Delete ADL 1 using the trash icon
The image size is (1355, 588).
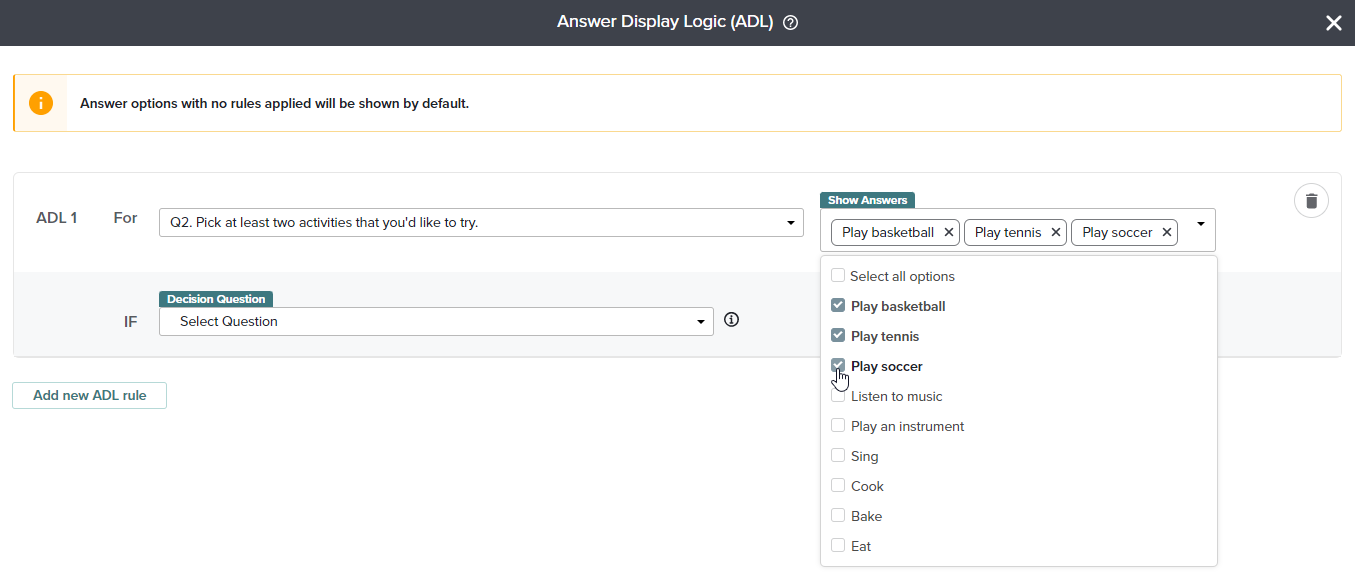click(1311, 200)
